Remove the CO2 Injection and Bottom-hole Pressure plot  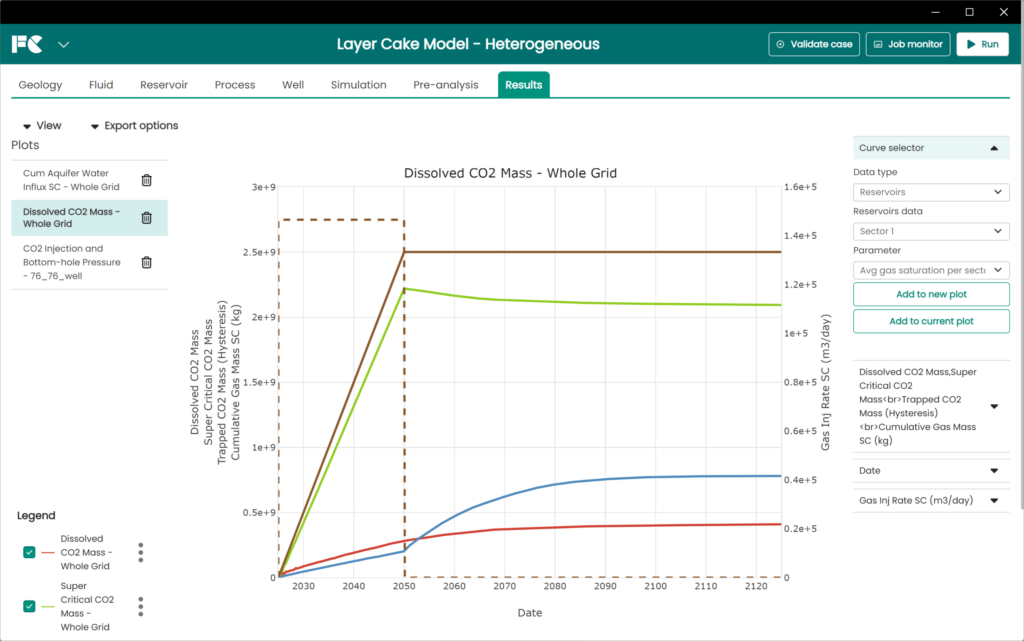coord(146,262)
